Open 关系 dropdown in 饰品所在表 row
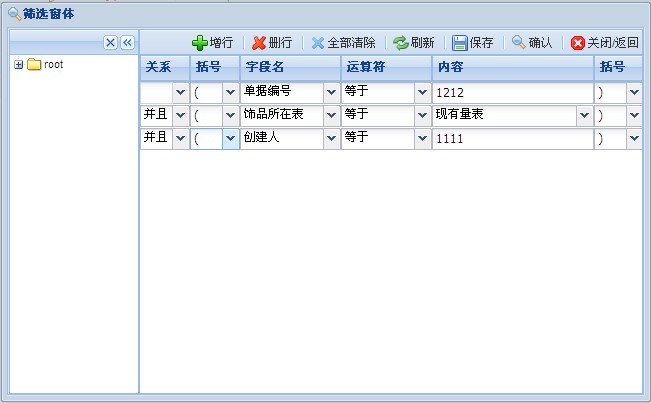 [x=181, y=115]
